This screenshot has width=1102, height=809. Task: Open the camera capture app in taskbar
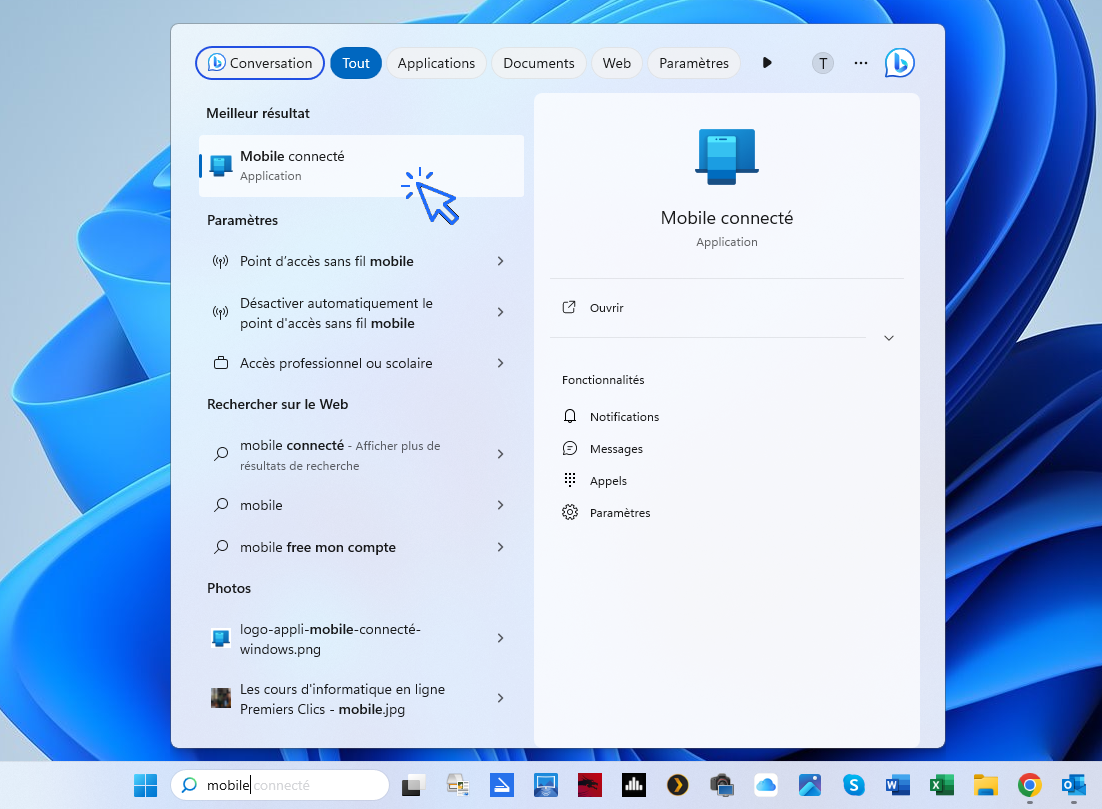click(722, 785)
